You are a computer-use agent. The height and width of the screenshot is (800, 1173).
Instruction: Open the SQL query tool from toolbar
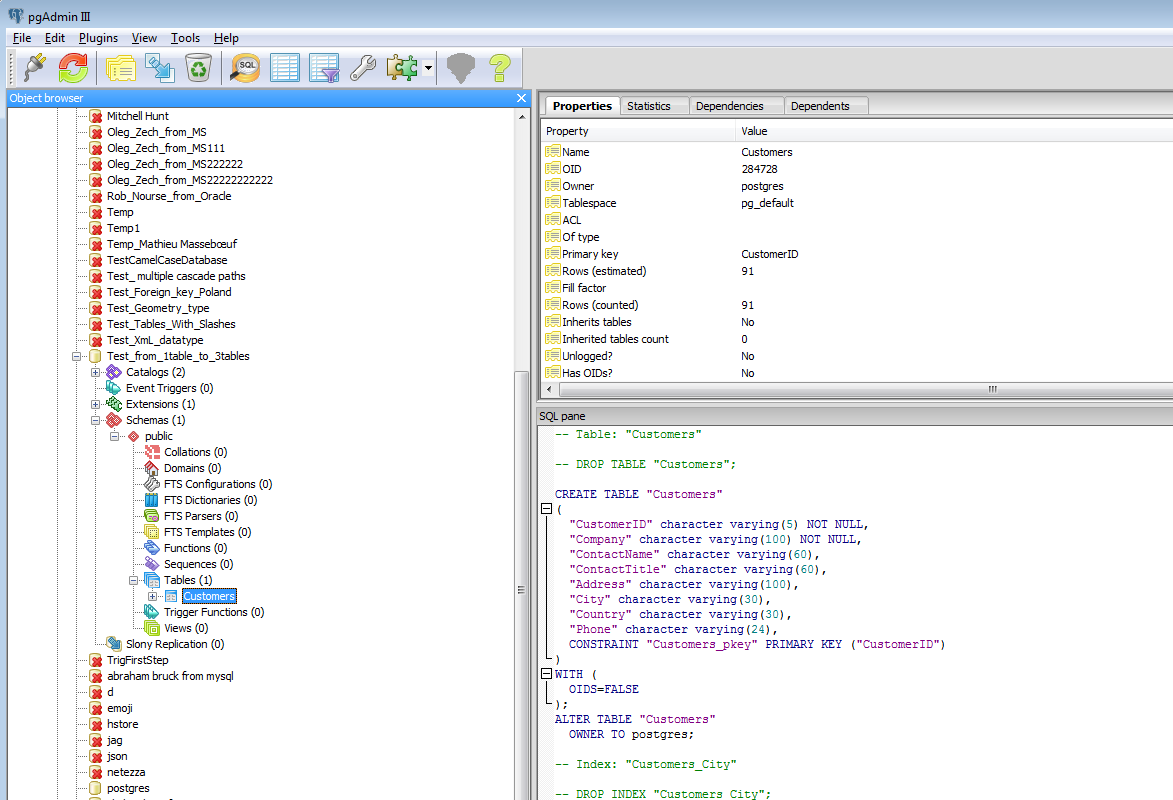pos(243,68)
